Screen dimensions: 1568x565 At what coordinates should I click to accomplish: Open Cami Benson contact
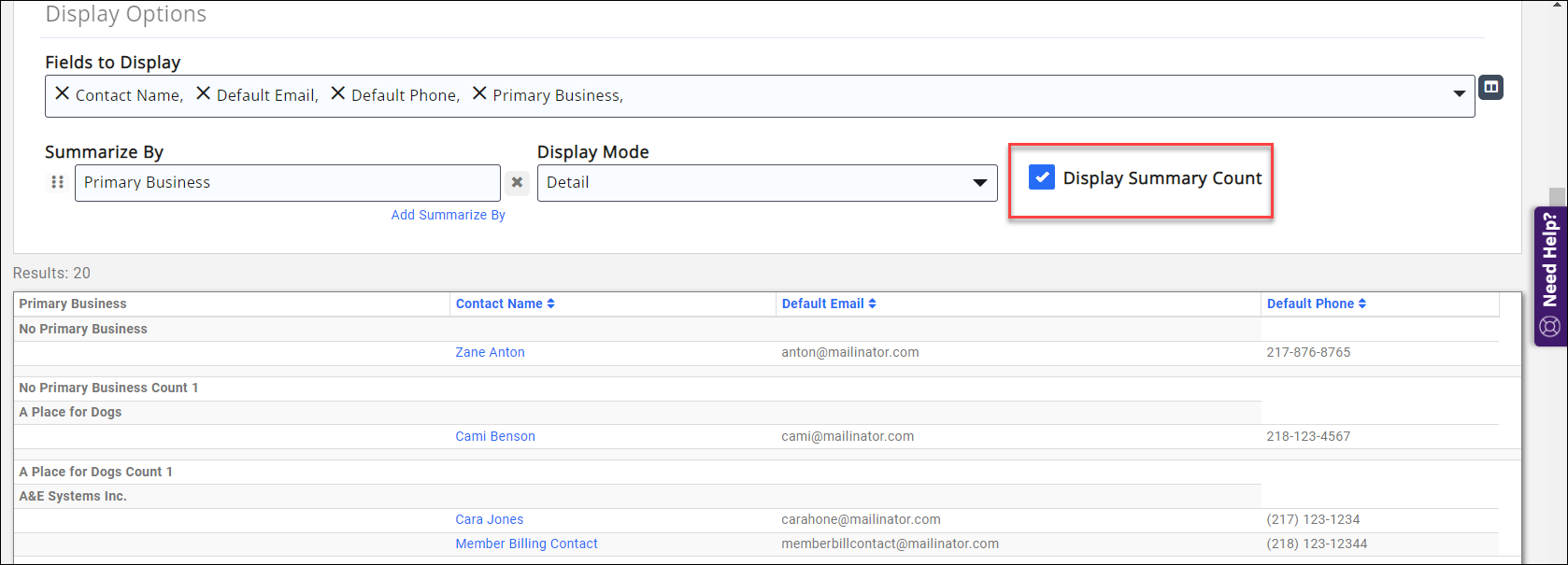(495, 436)
